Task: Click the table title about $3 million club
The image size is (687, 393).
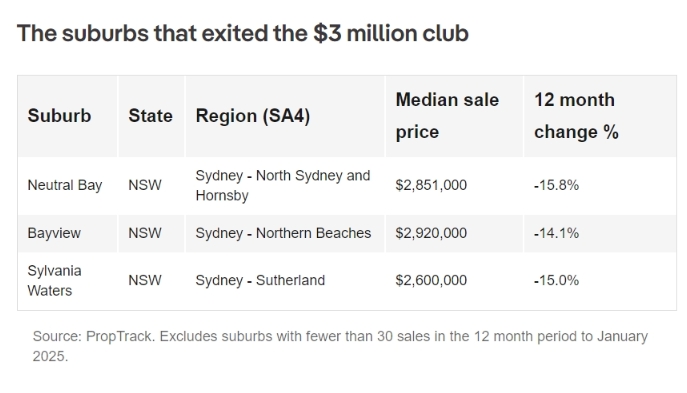Action: point(243,33)
